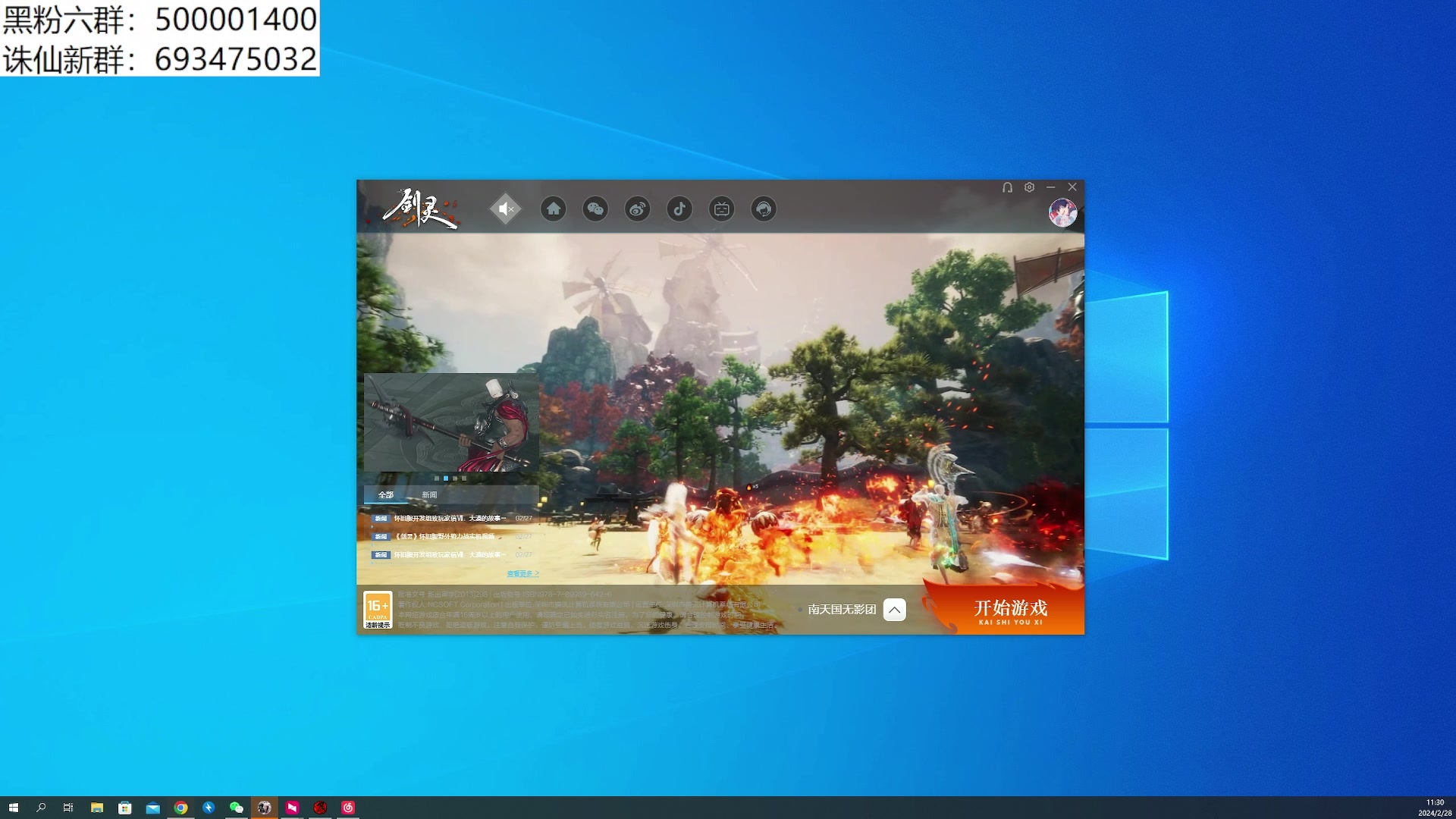Select the highlighted blue carousel indicator dot
This screenshot has width=1456, height=819.
tap(446, 479)
